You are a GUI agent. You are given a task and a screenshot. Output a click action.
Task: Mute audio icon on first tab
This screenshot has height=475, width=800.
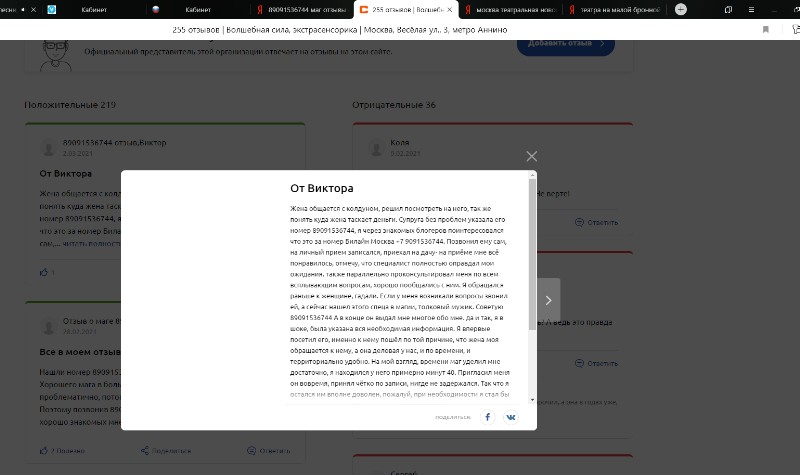pos(22,10)
